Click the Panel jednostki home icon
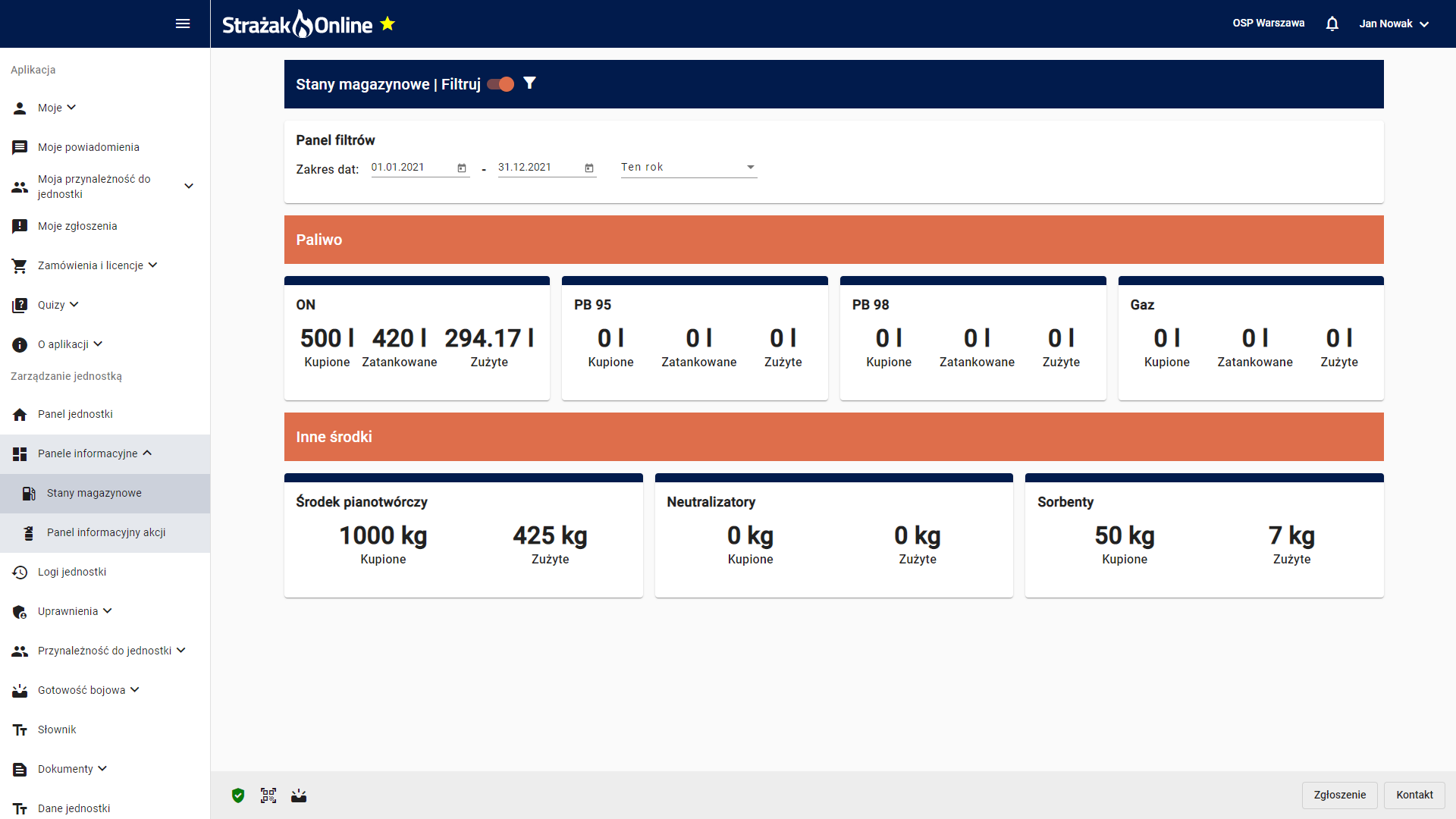 coord(20,414)
